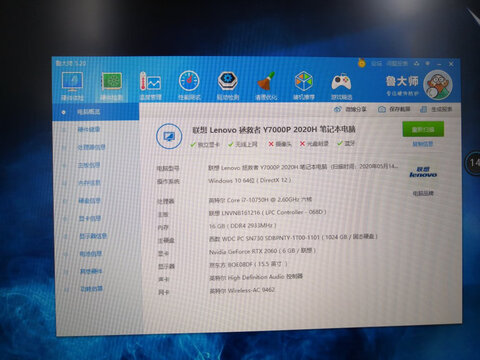Click the 光盘刻录 cross status

[x=314, y=144]
